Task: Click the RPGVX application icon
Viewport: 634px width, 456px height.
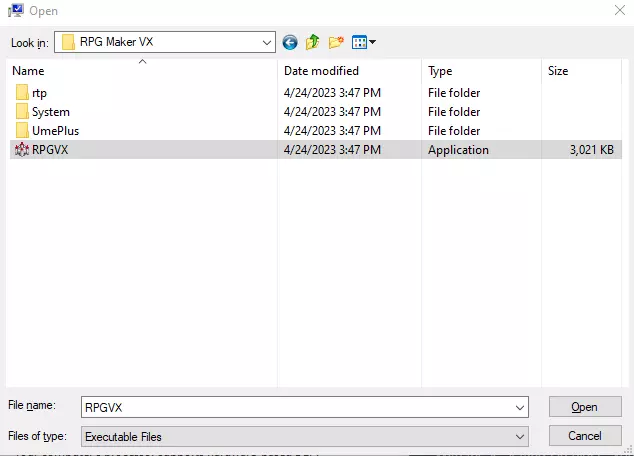Action: [x=22, y=150]
